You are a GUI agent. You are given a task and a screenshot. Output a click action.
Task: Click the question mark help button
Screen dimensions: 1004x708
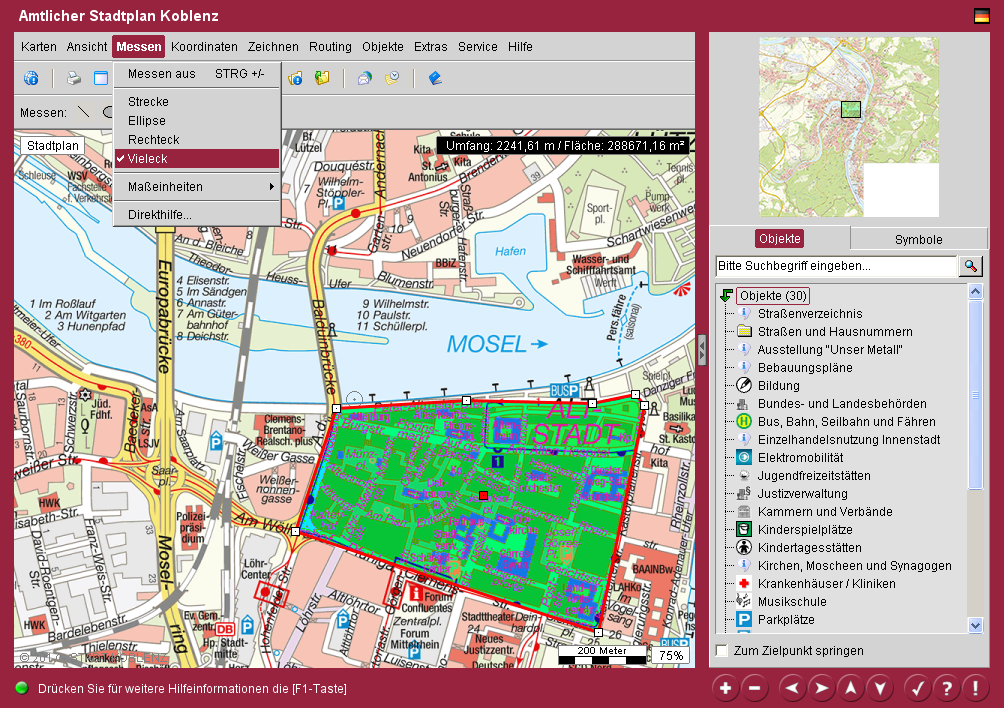[x=945, y=688]
